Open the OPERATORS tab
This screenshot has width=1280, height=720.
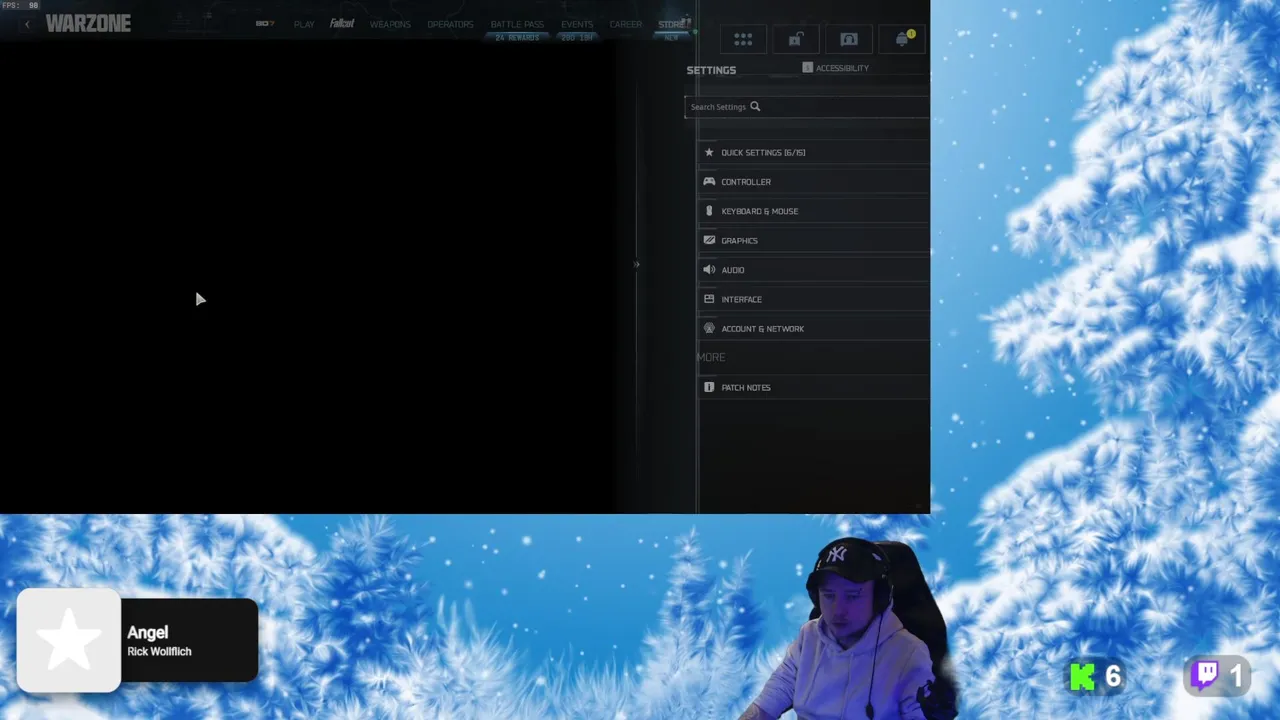[450, 24]
